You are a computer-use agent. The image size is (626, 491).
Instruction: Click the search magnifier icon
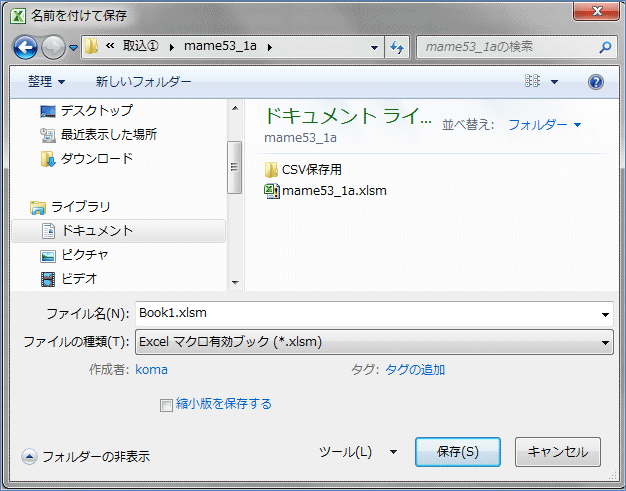pyautogui.click(x=605, y=48)
